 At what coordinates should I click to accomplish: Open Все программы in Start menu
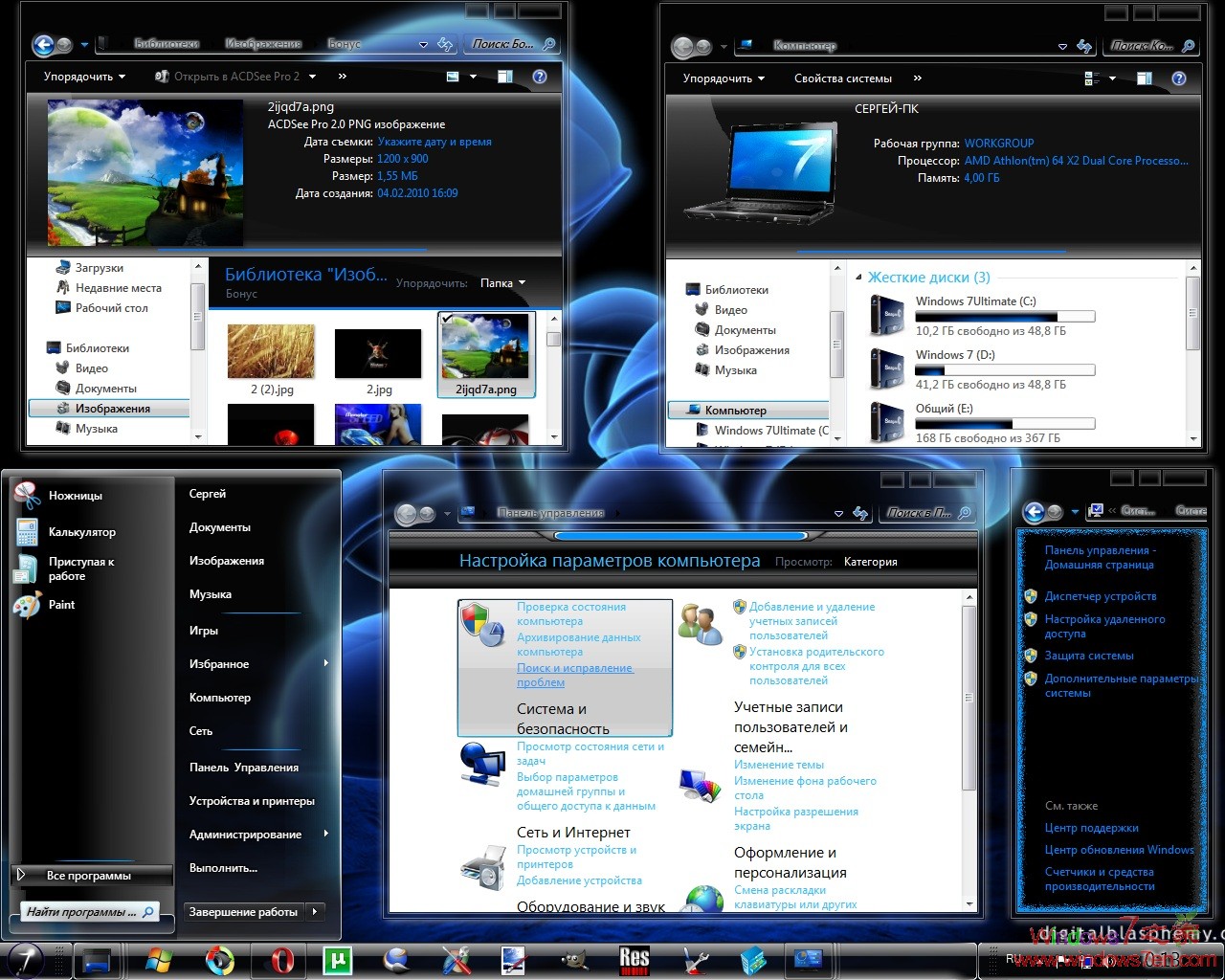pyautogui.click(x=92, y=876)
